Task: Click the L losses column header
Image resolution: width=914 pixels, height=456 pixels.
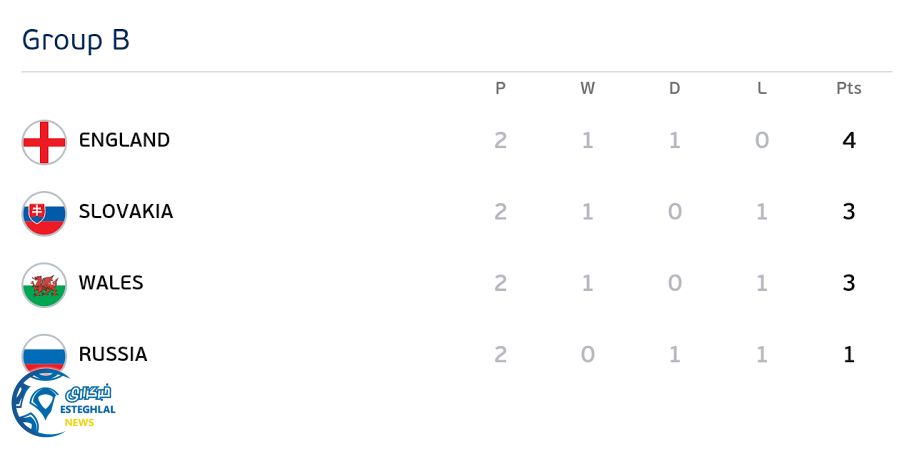Action: (762, 88)
